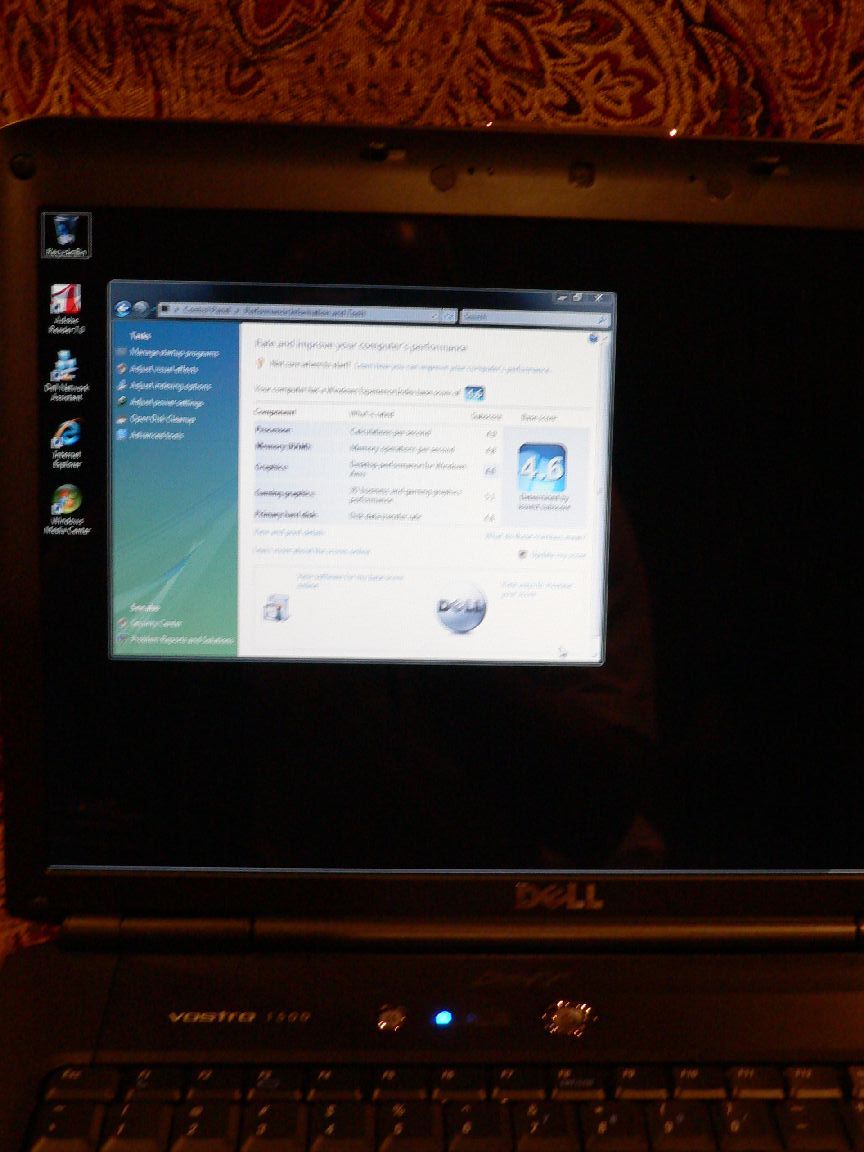This screenshot has height=1152, width=864.
Task: Click the icon beside Manage startup programs
Action: (x=121, y=353)
